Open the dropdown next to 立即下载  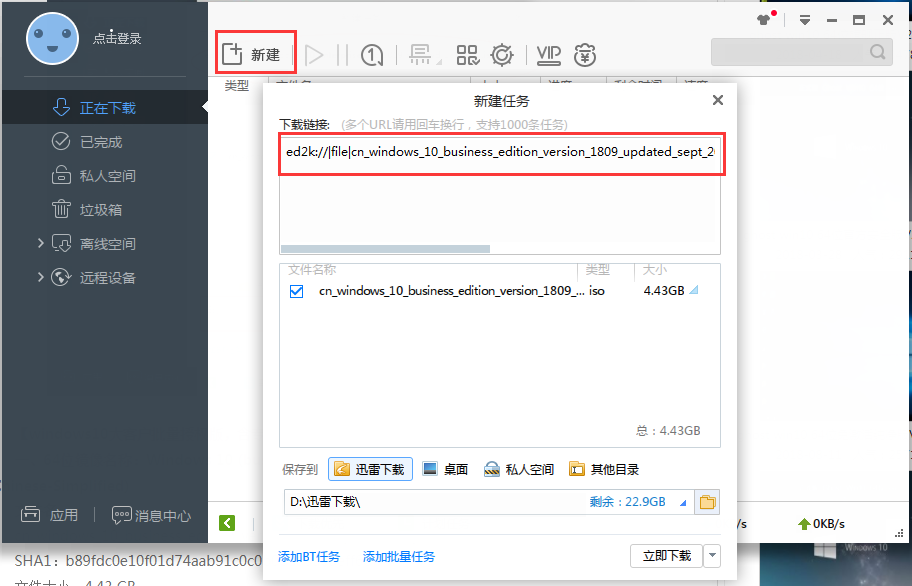pos(712,556)
